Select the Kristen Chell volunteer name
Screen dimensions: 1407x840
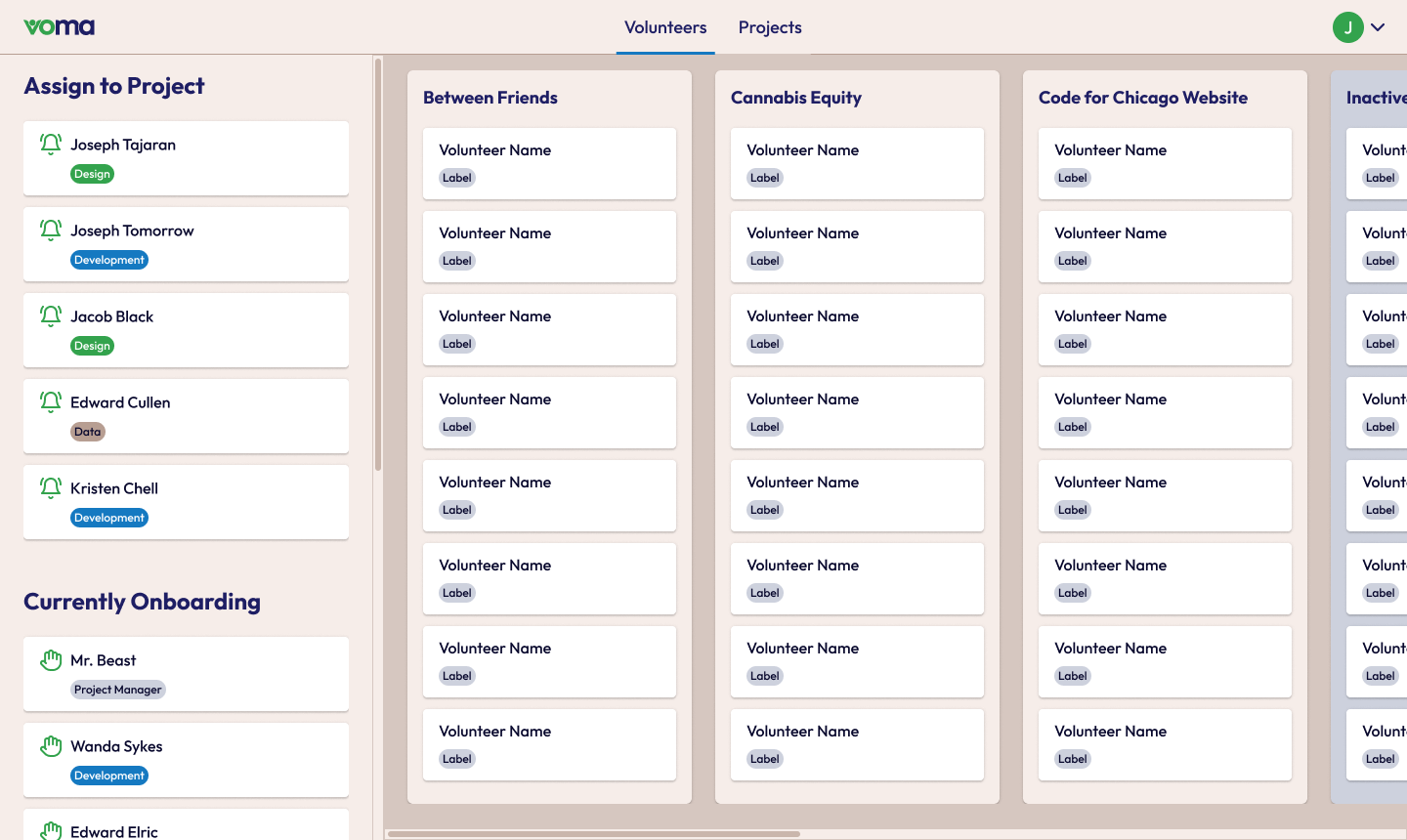click(114, 488)
